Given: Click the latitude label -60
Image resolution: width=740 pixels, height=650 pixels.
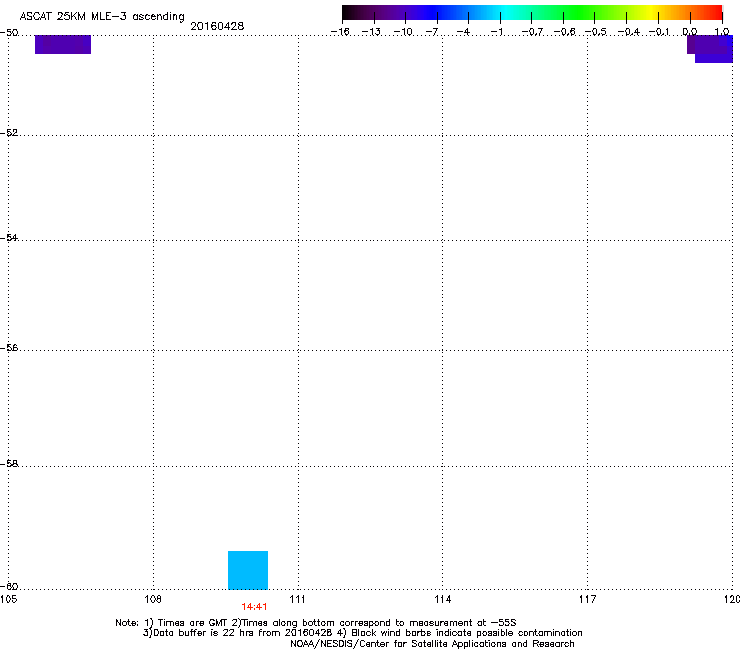Looking at the screenshot, I should pos(9,586).
